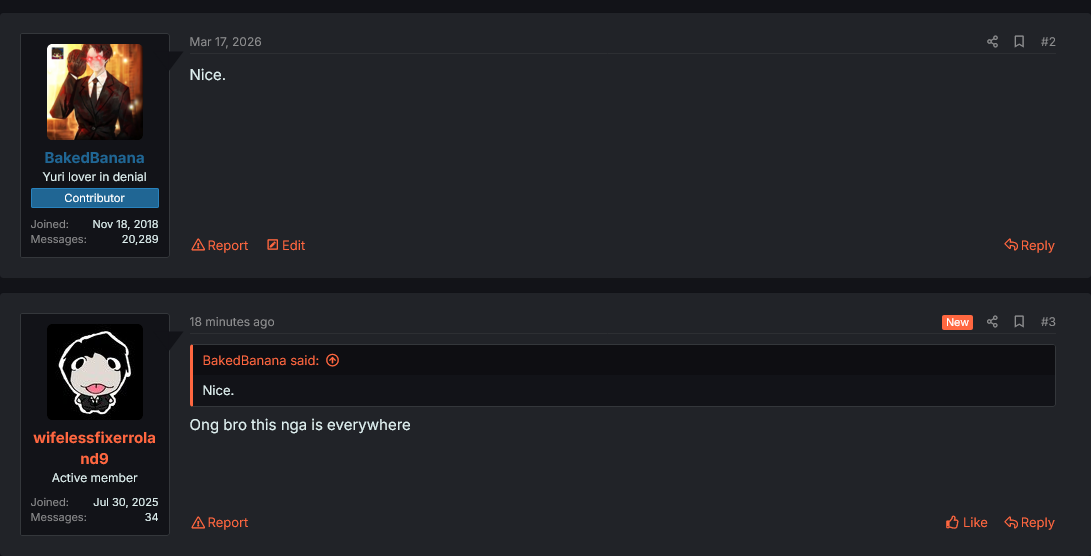1091x556 pixels.
Task: Click the Contributor badge
Action: [x=95, y=198]
